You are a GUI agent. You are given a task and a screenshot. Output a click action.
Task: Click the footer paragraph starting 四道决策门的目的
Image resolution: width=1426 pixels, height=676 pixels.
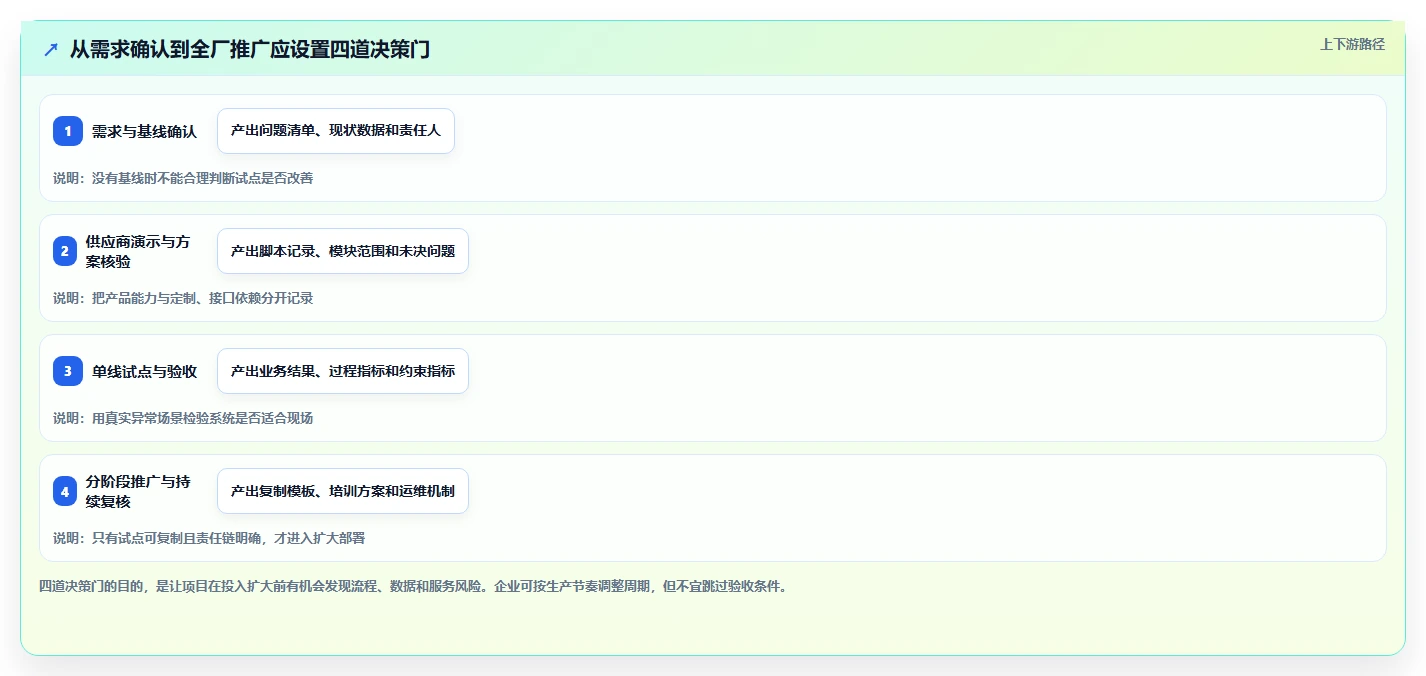tap(413, 586)
